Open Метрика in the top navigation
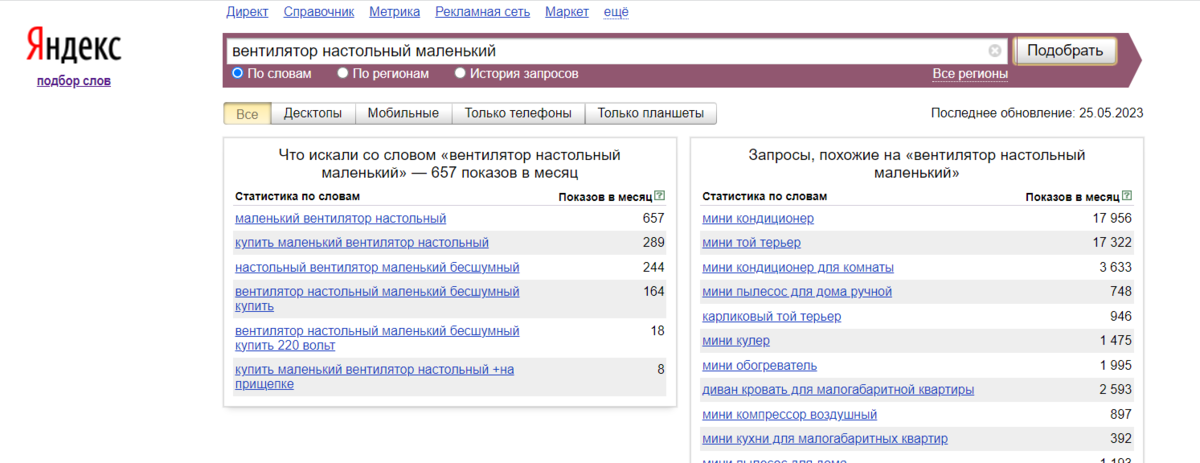Viewport: 1200px width, 463px height. 394,12
